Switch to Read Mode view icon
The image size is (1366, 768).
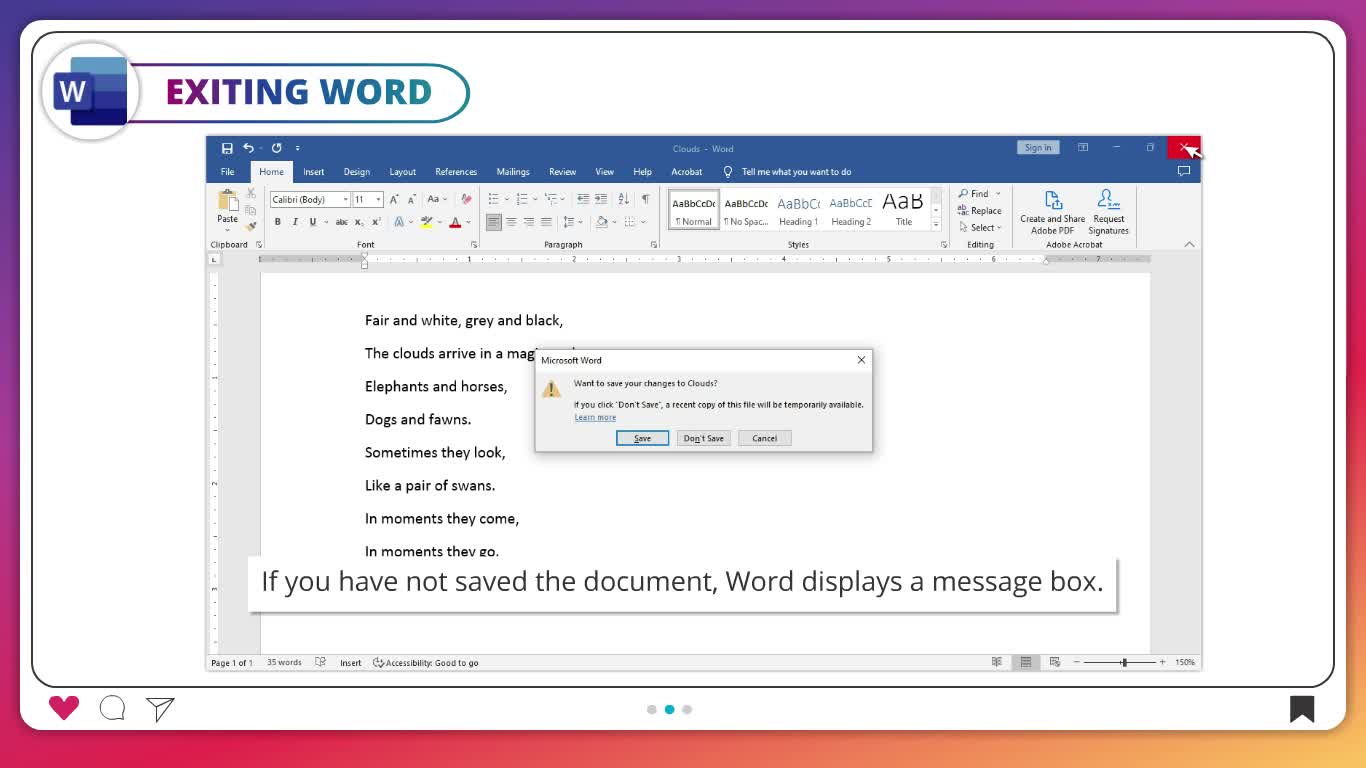(x=996, y=662)
